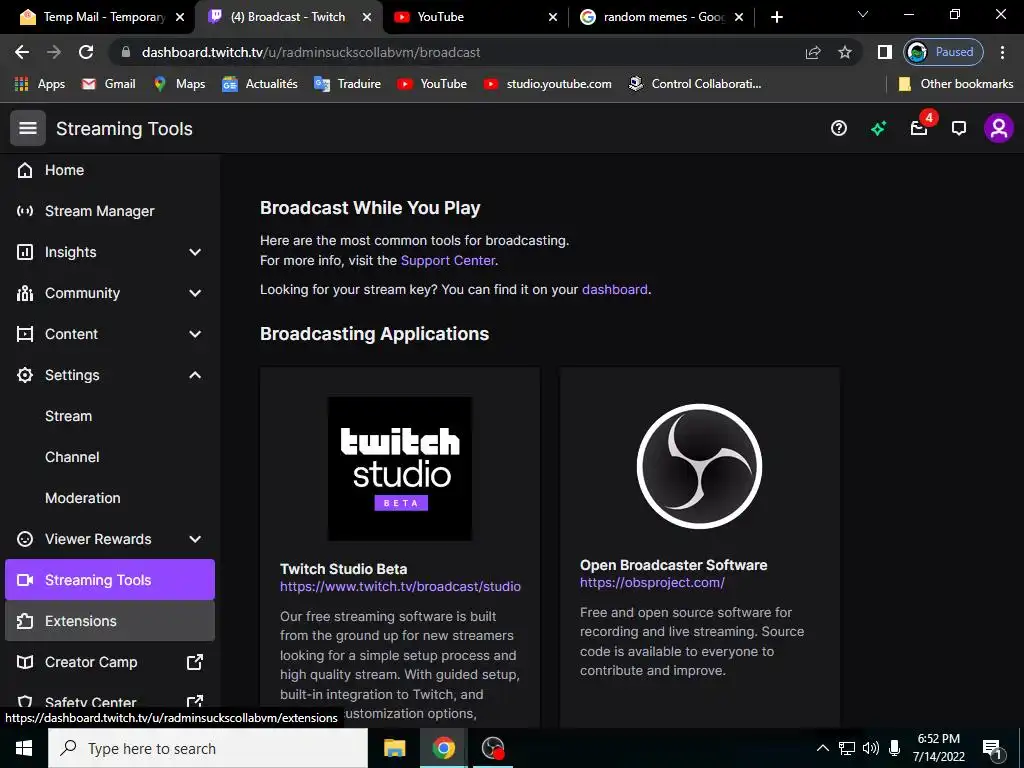The image size is (1024, 768).
Task: Open the Gmail bookmark
Action: click(108, 84)
